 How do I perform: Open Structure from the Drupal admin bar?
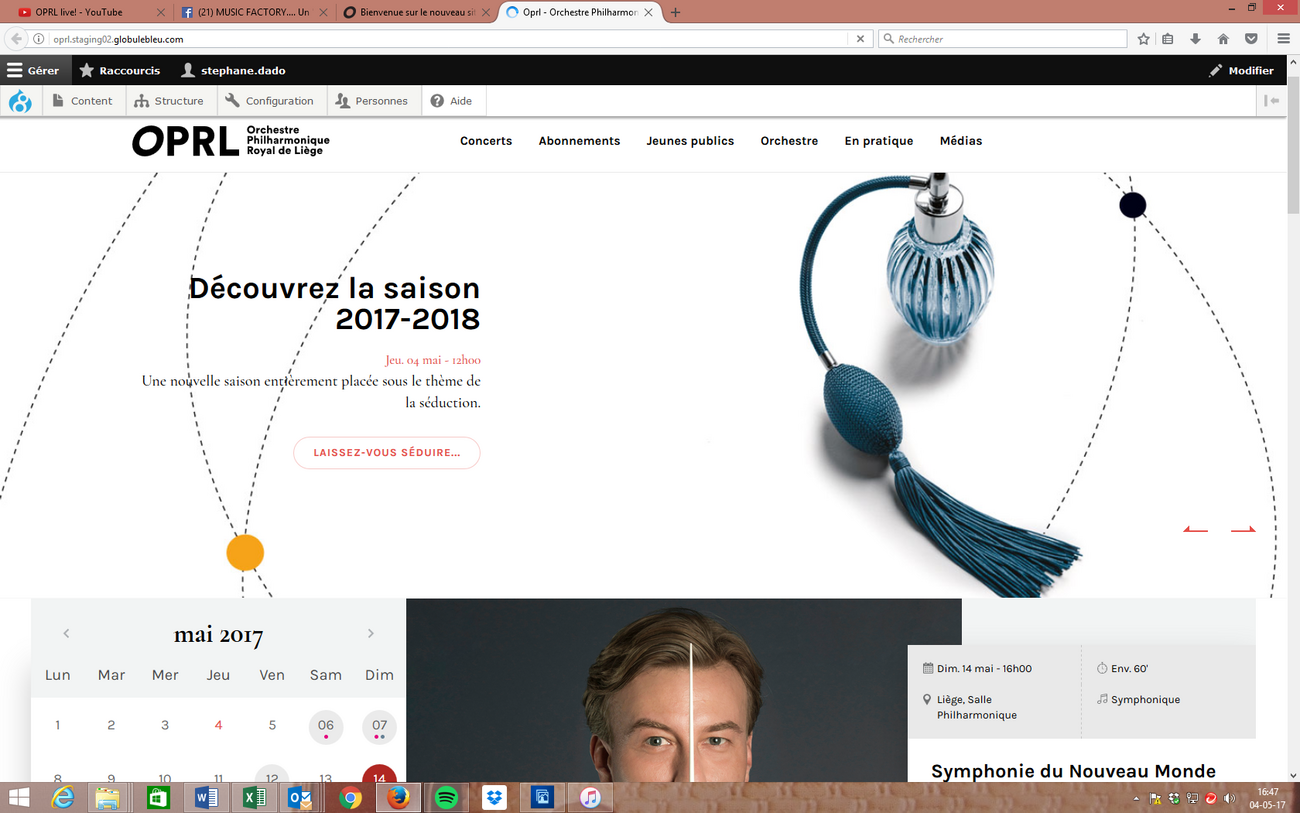pyautogui.click(x=170, y=100)
